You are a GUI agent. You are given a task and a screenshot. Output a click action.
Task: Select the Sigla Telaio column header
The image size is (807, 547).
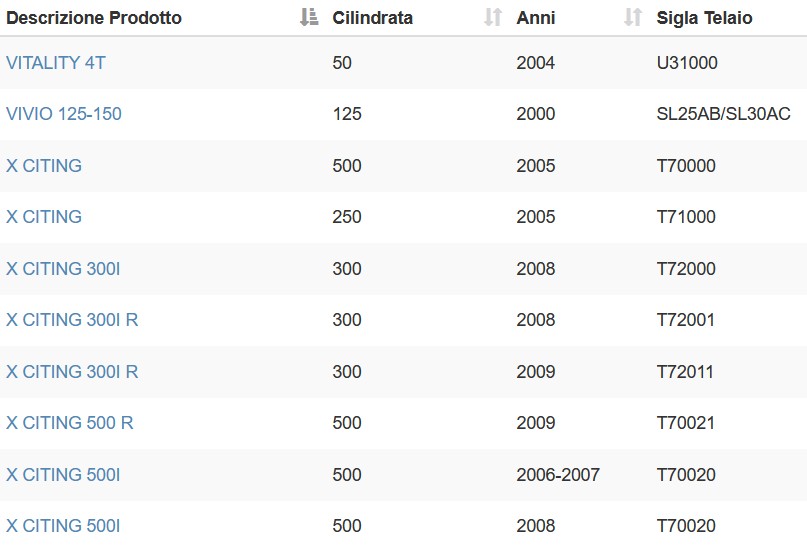tap(704, 18)
